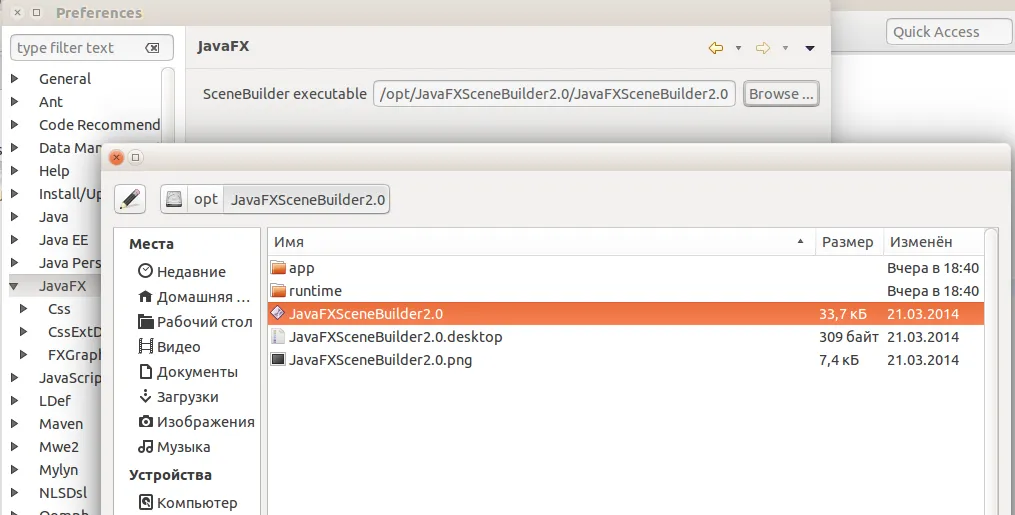The image size is (1015, 515).
Task: Clear the filter text with the eraser icon
Action: tap(152, 48)
